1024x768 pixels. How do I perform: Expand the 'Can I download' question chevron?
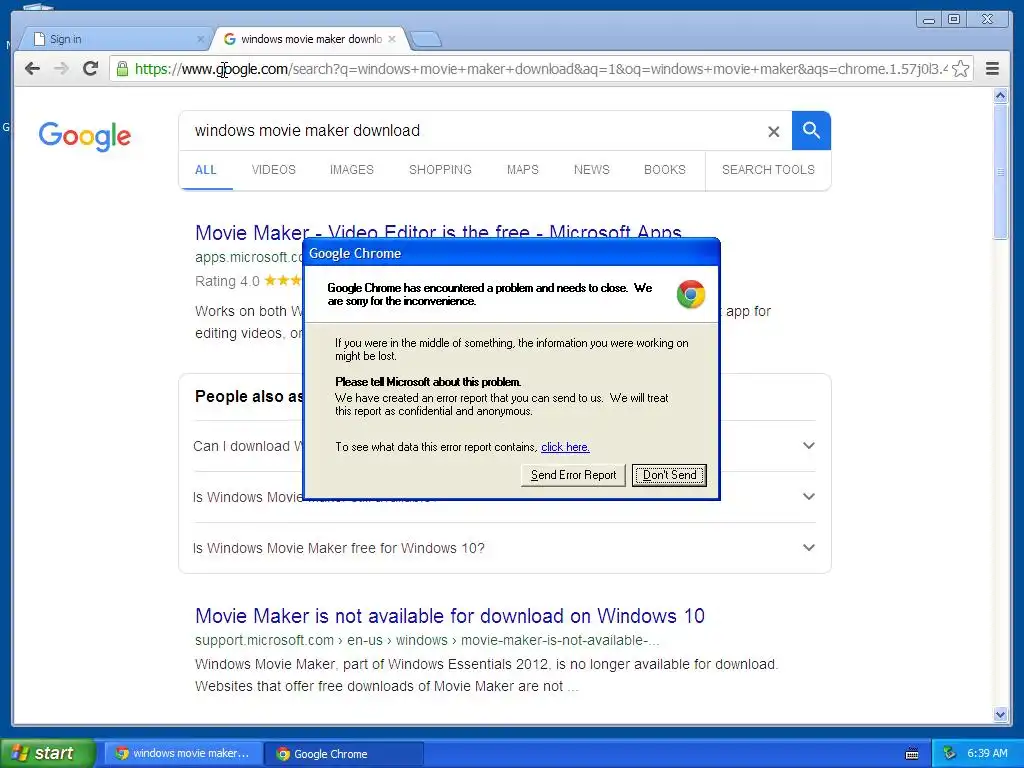[808, 445]
